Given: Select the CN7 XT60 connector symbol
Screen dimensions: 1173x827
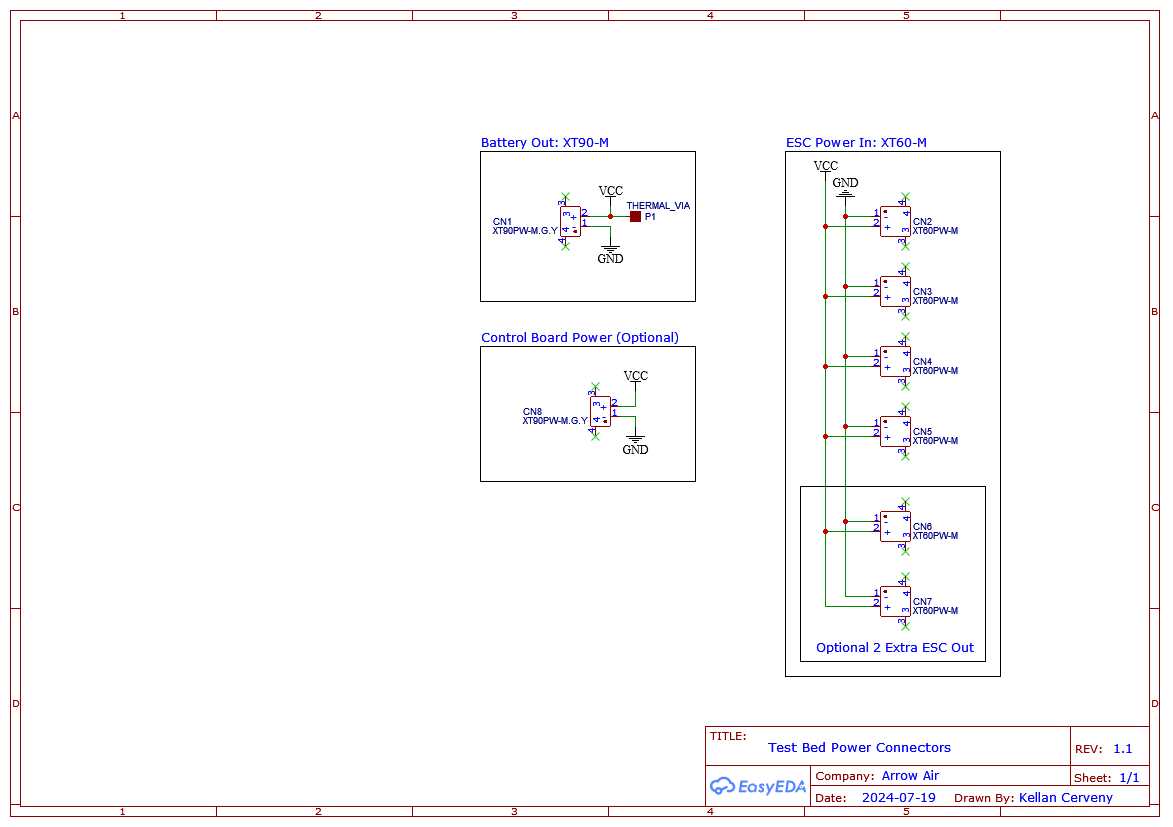Looking at the screenshot, I should pyautogui.click(x=895, y=602).
